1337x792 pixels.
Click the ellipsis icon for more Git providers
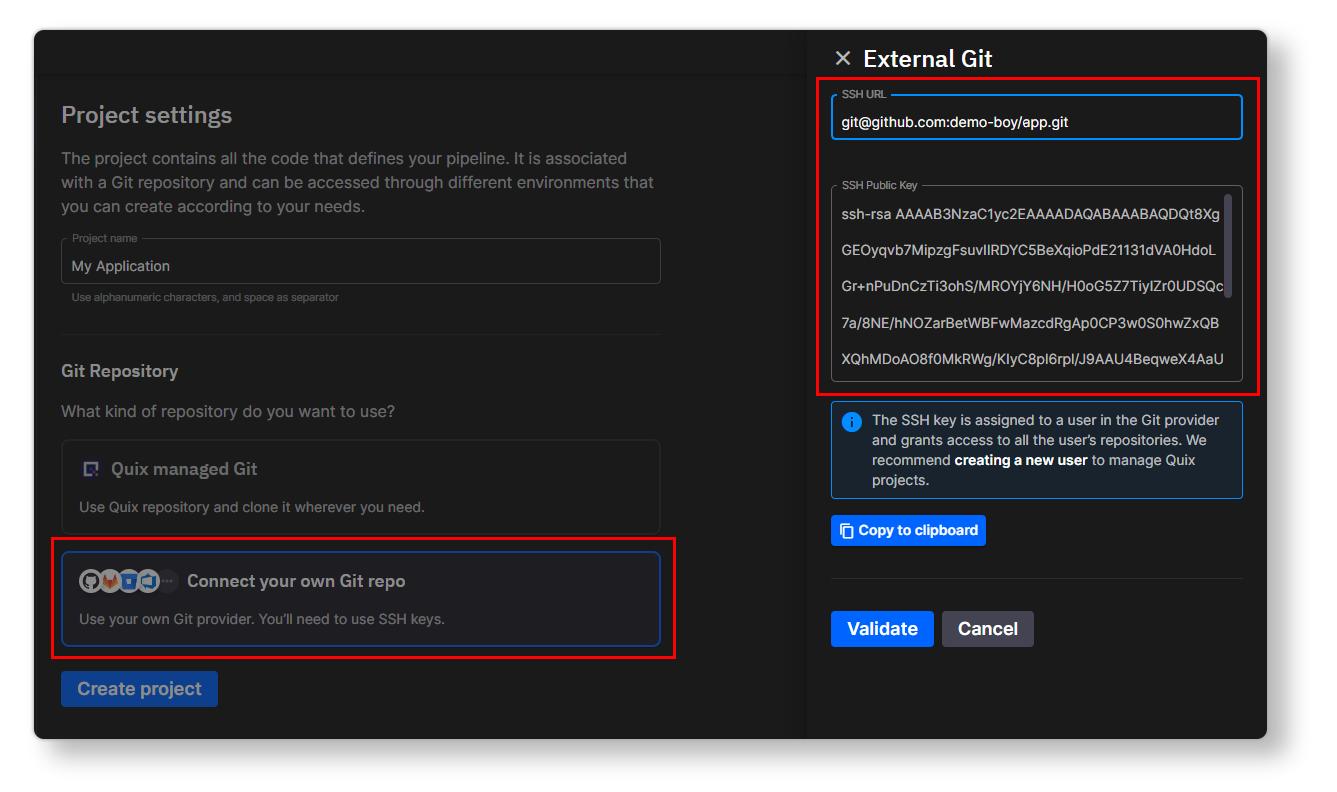point(166,581)
